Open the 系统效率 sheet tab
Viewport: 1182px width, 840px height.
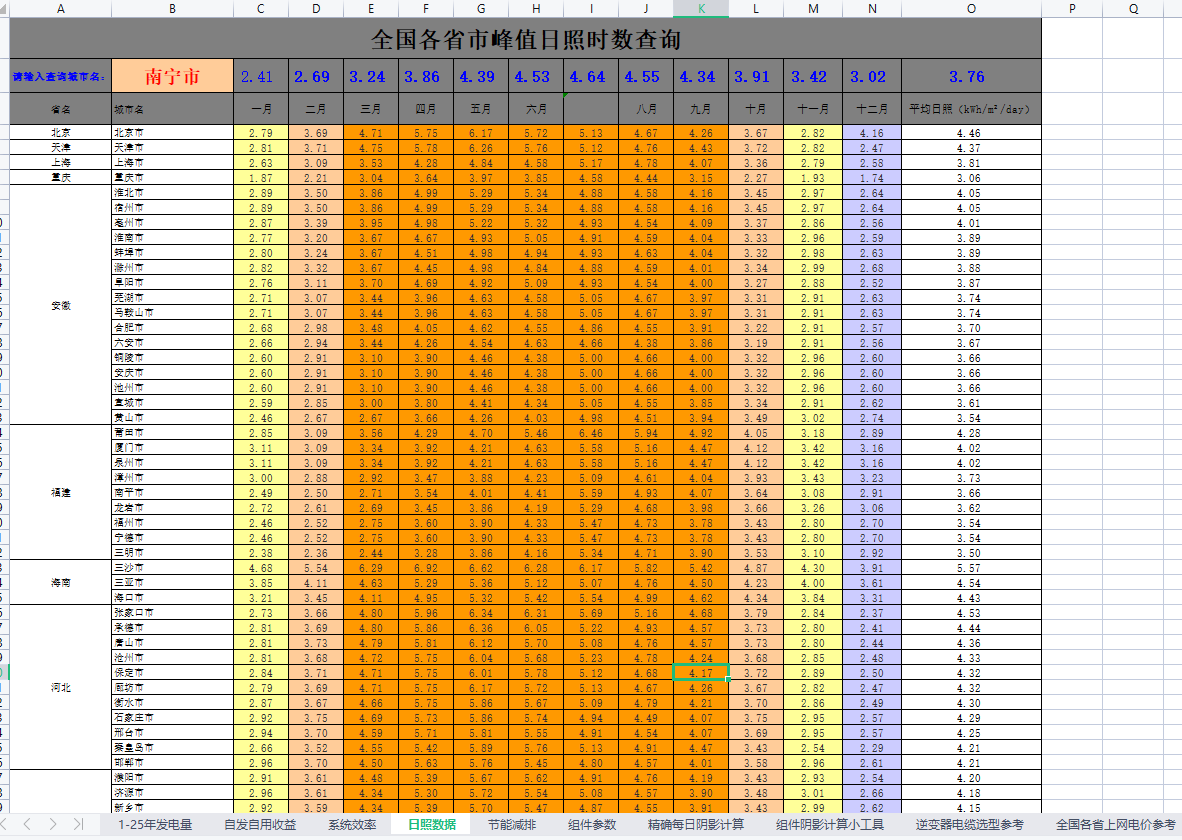click(352, 825)
